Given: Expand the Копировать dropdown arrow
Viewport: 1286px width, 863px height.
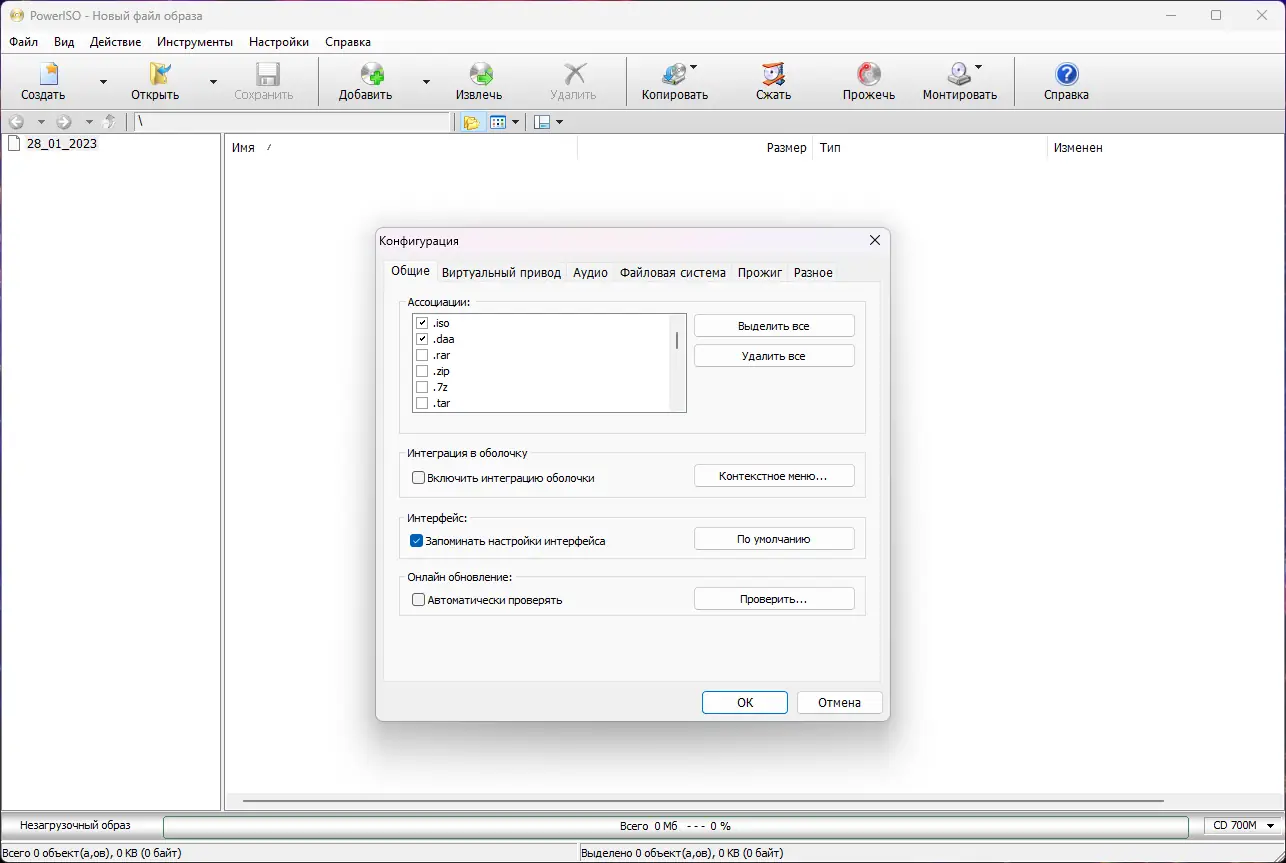Looking at the screenshot, I should (x=694, y=67).
